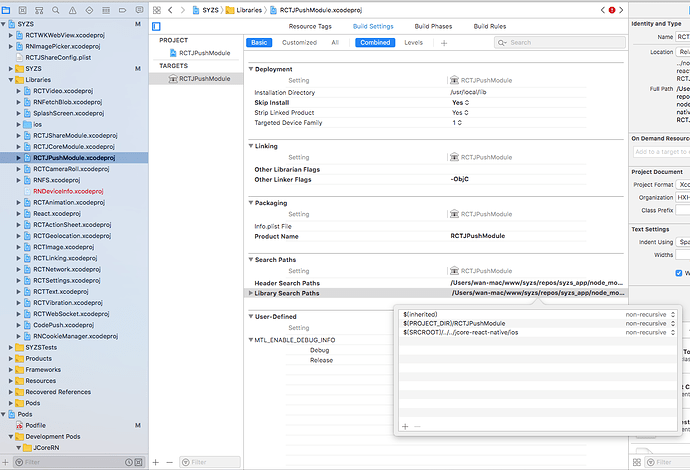The image size is (690, 470).
Task: Click the related items grid icon
Action: 156,10
